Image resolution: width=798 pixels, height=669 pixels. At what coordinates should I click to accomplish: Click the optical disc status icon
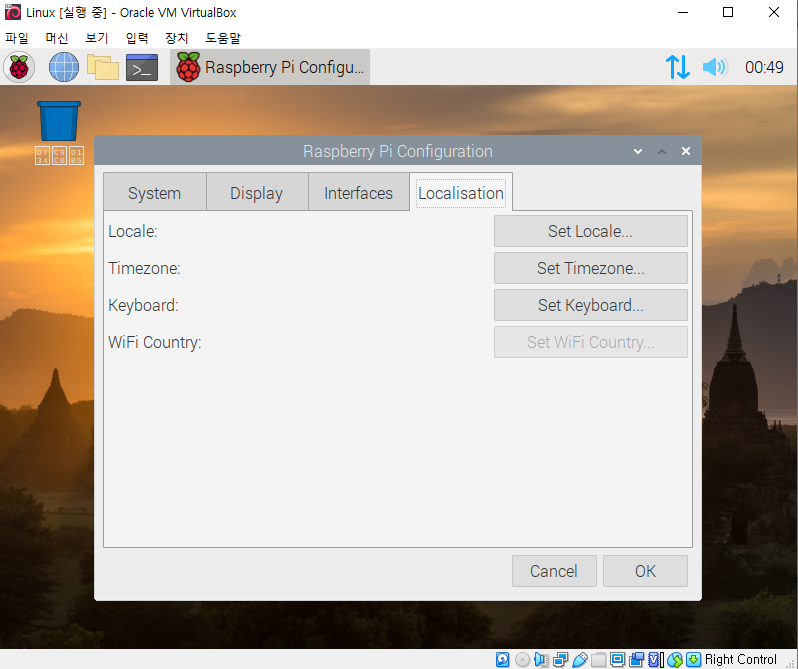click(522, 659)
